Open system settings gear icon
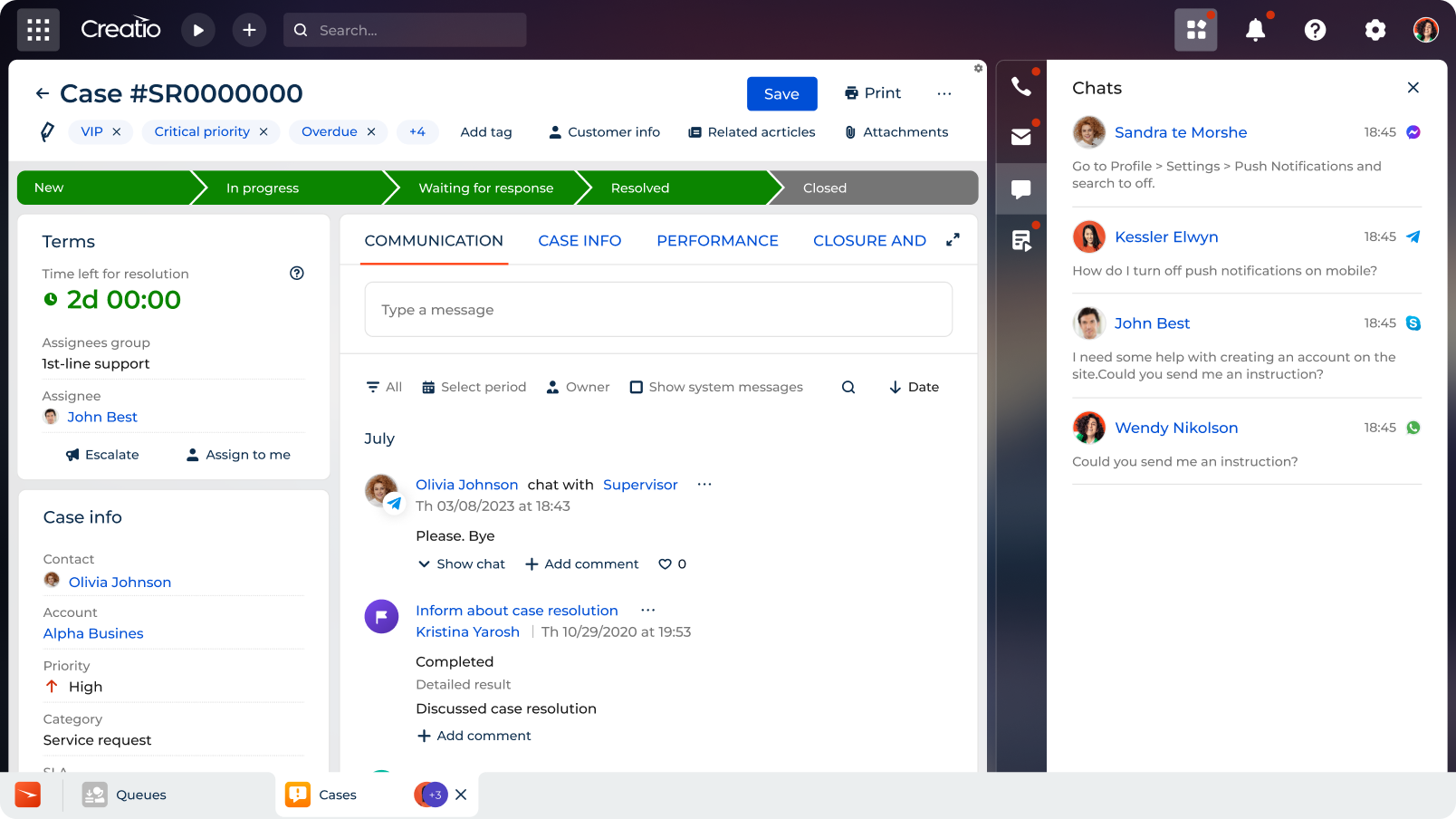The width and height of the screenshot is (1456, 819). tap(1375, 30)
